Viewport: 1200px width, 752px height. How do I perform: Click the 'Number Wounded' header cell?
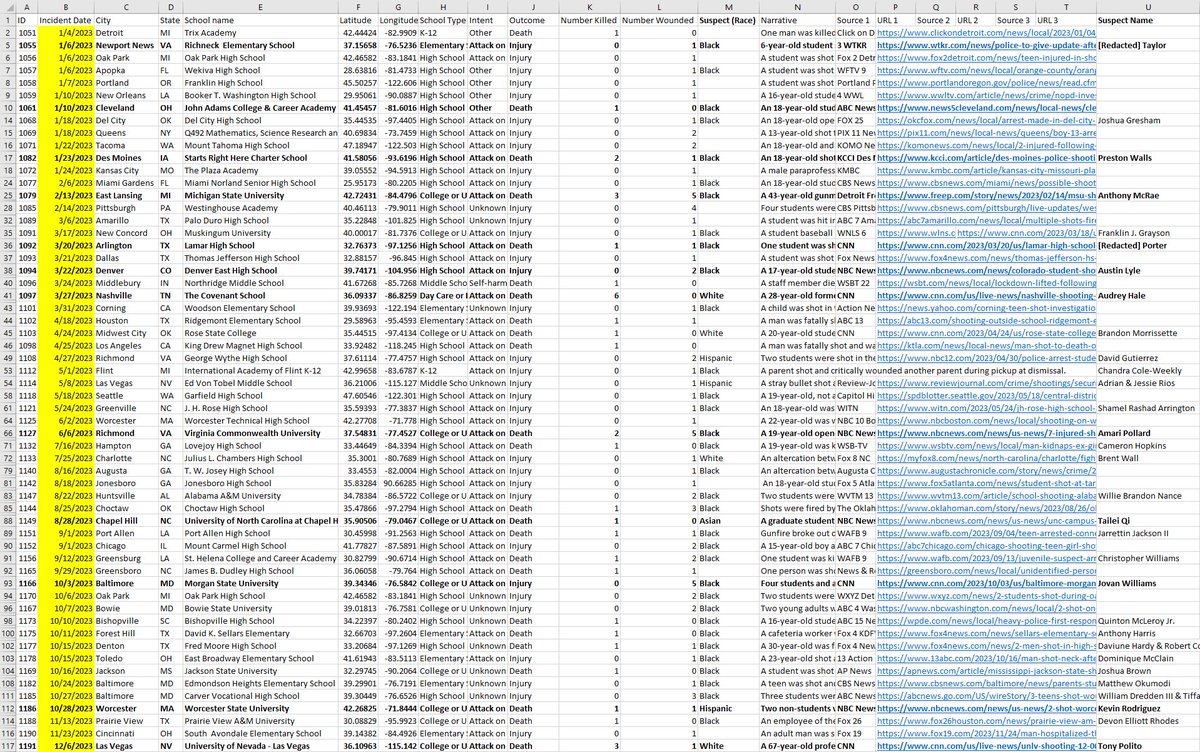point(659,20)
